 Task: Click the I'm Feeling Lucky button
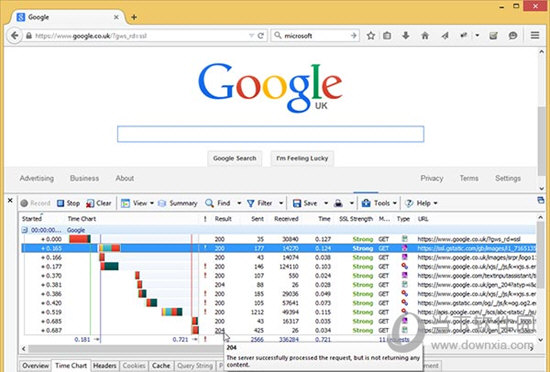302,158
